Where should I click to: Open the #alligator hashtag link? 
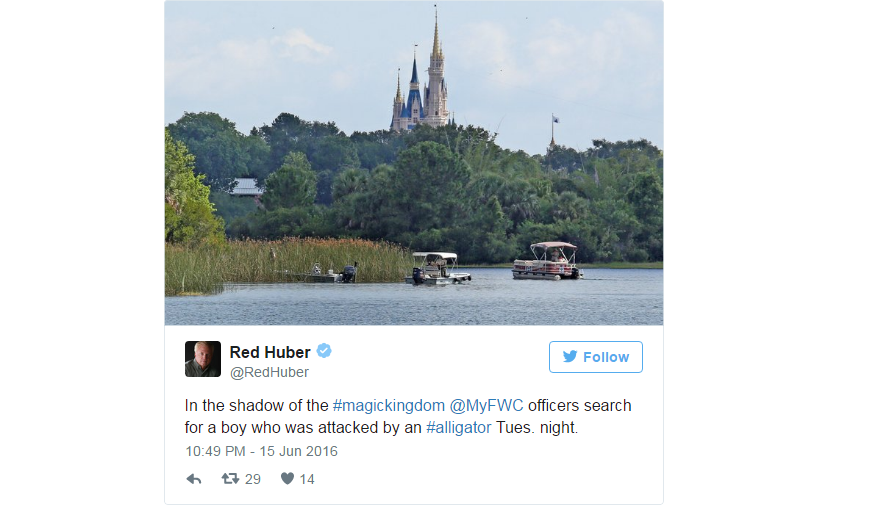[x=458, y=427]
